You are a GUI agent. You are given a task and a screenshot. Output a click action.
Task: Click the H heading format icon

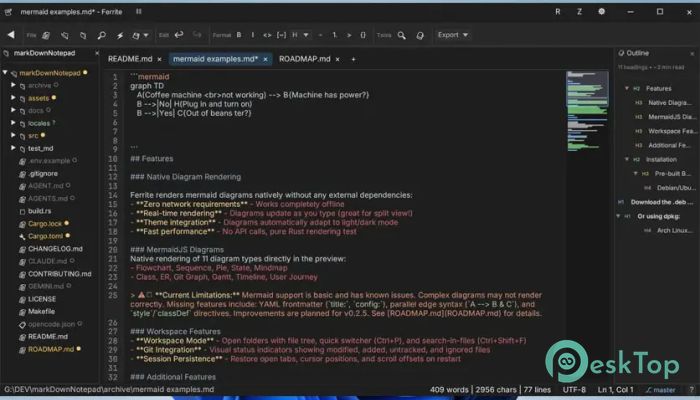(x=295, y=35)
